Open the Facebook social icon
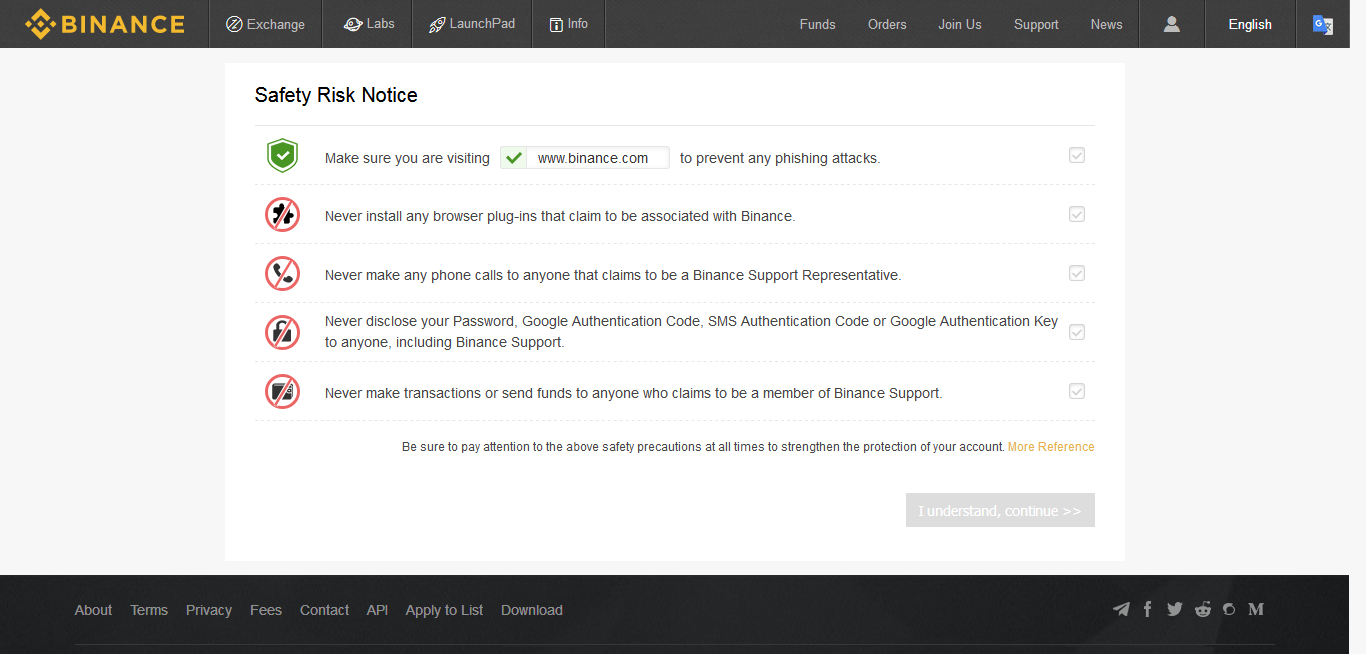Image resolution: width=1366 pixels, height=654 pixels. 1148,609
